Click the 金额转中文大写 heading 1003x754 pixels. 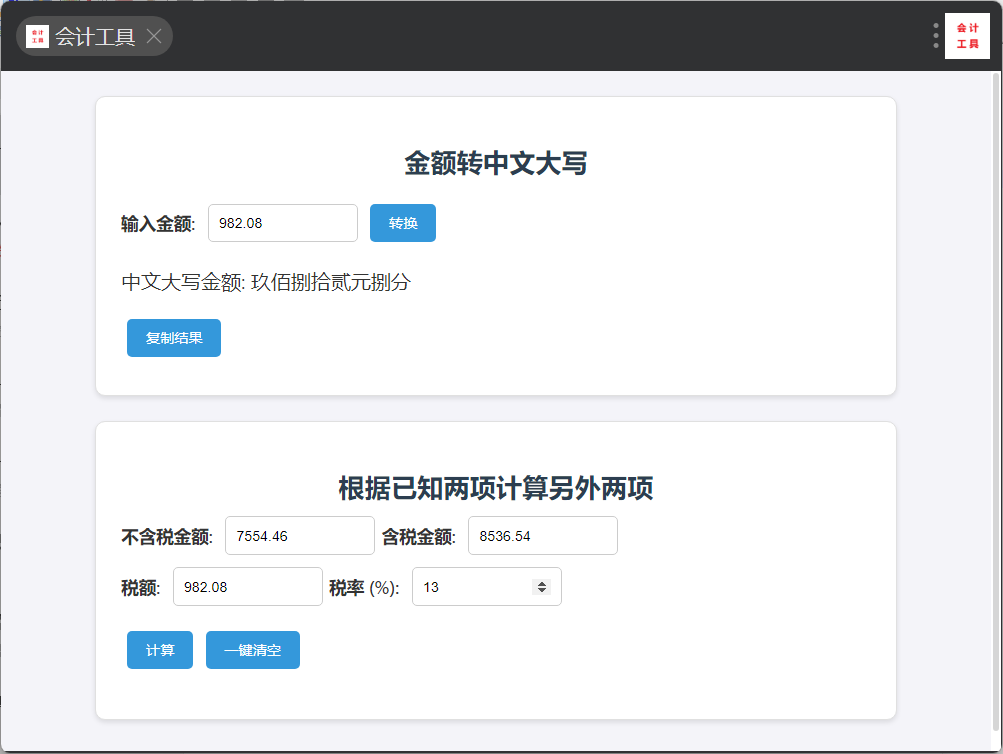point(496,163)
